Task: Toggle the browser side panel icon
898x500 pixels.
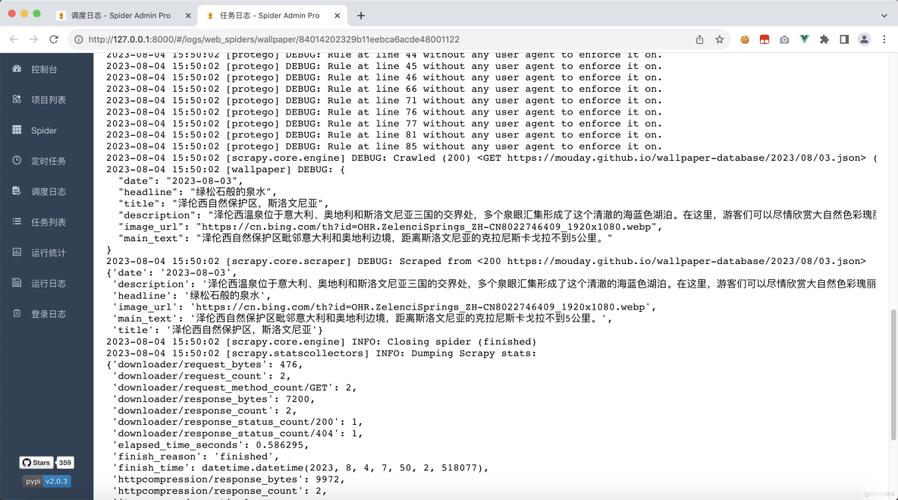Action: pos(844,39)
